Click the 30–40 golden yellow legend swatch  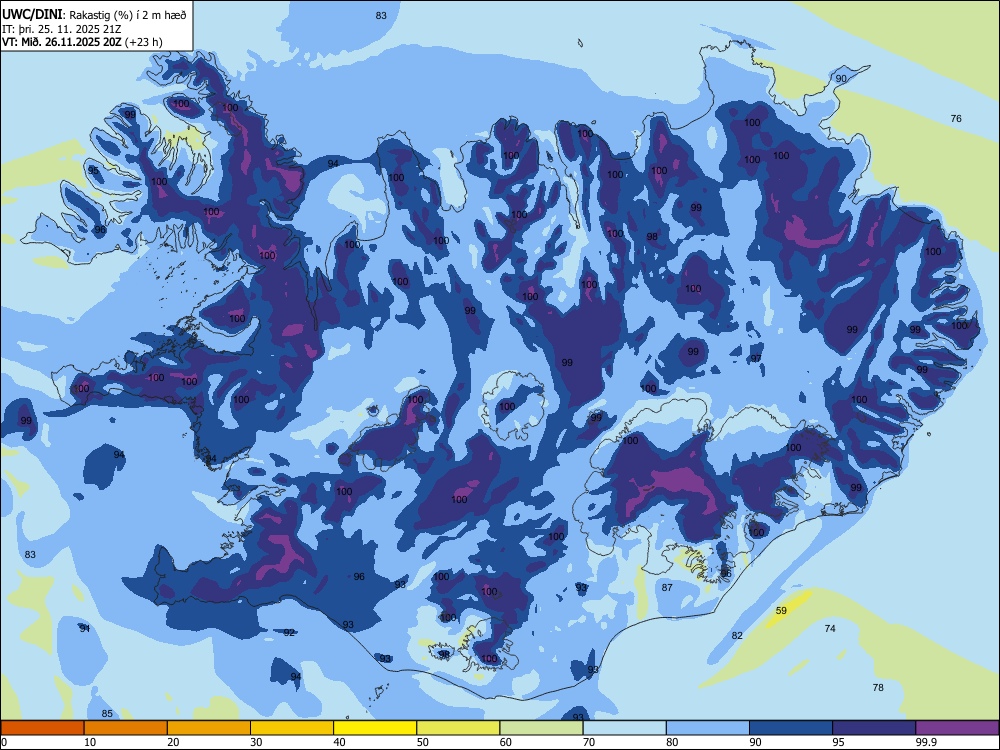pyautogui.click(x=292, y=728)
